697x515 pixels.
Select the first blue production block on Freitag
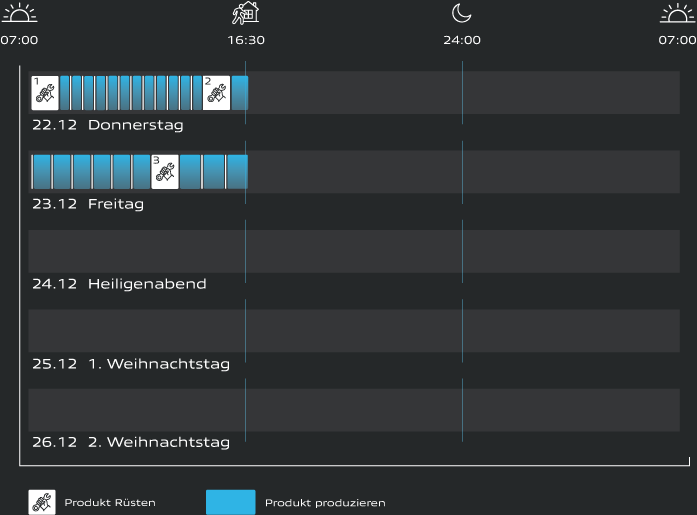(41, 172)
